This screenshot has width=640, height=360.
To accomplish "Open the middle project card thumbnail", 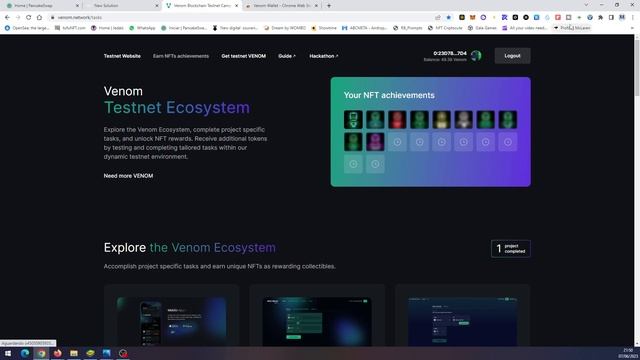I will (317, 322).
